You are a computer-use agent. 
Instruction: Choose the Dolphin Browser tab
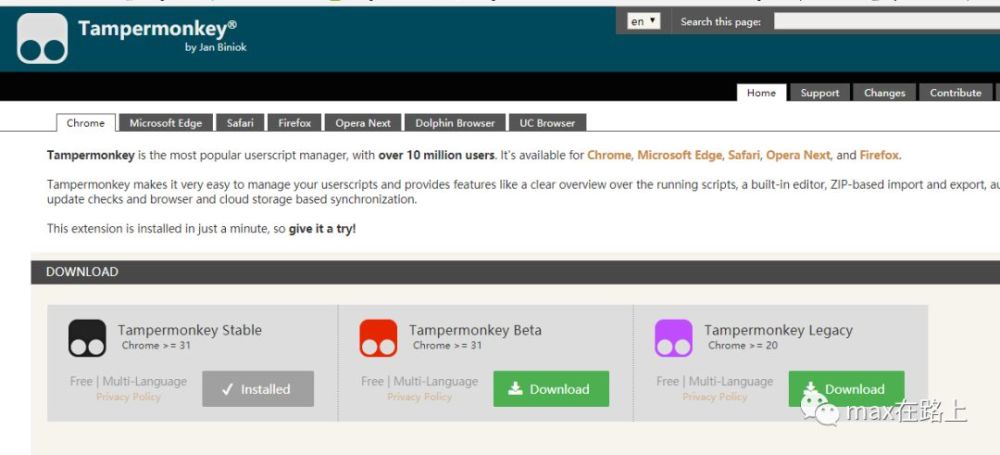[x=455, y=123]
